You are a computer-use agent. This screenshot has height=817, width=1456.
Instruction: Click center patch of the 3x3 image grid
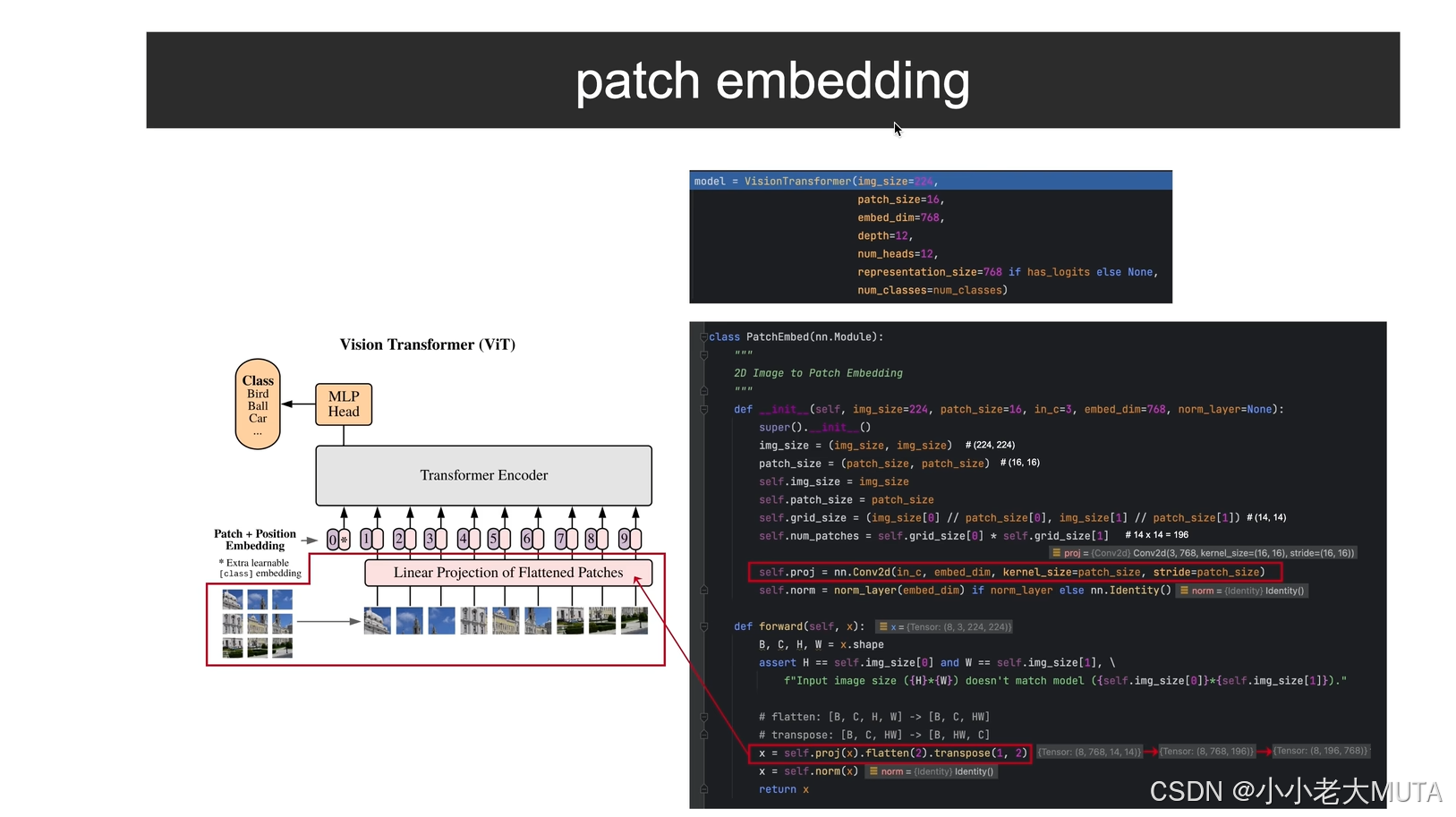pos(258,623)
